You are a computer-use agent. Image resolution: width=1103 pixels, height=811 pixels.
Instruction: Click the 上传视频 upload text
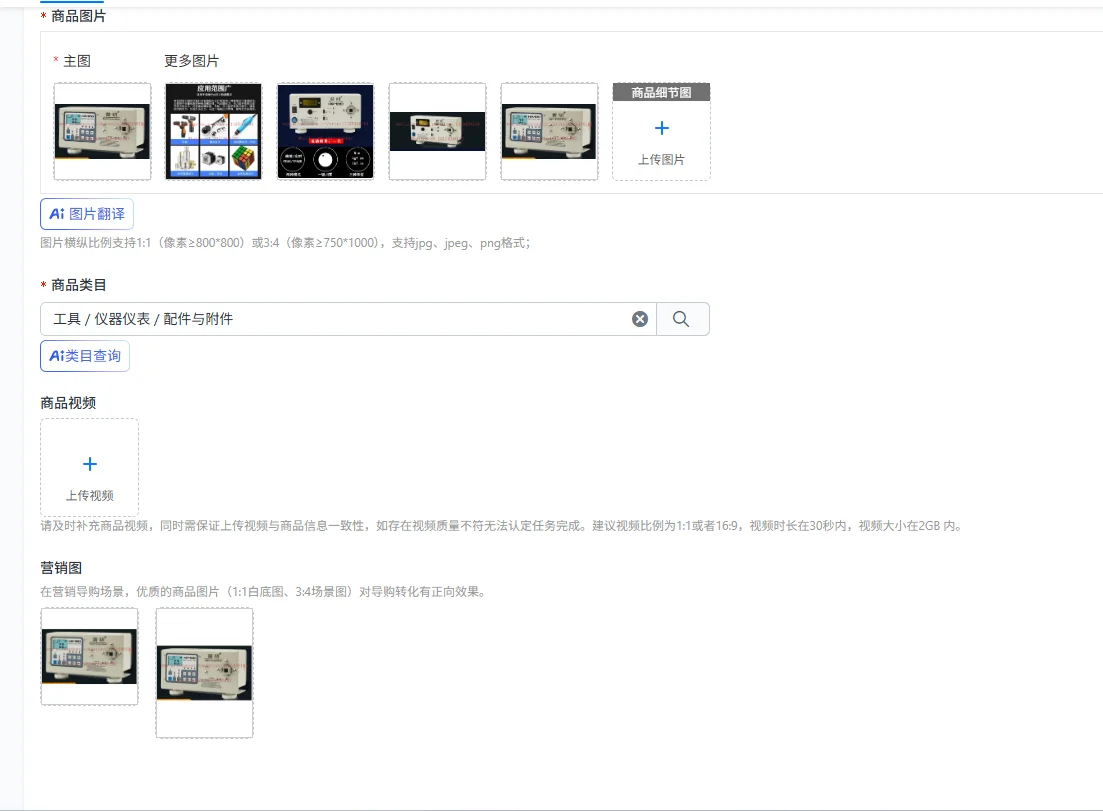point(89,496)
